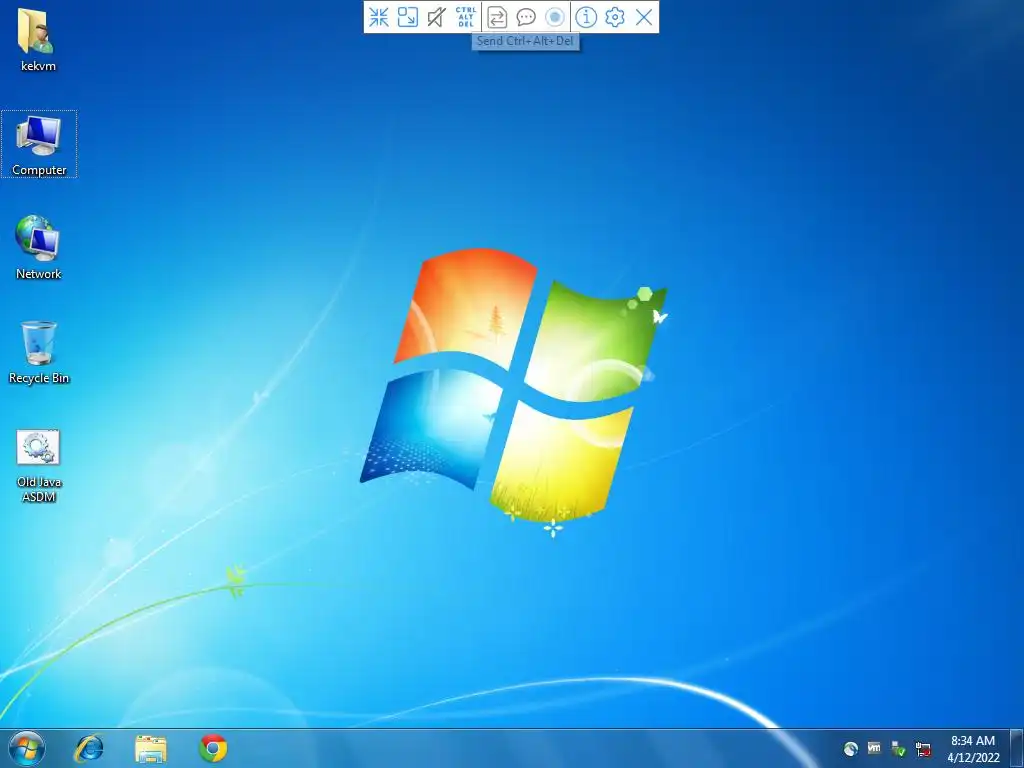Click the shrink/collapse arrows icon in remote toolbar
The width and height of the screenshot is (1024, 768).
point(379,17)
